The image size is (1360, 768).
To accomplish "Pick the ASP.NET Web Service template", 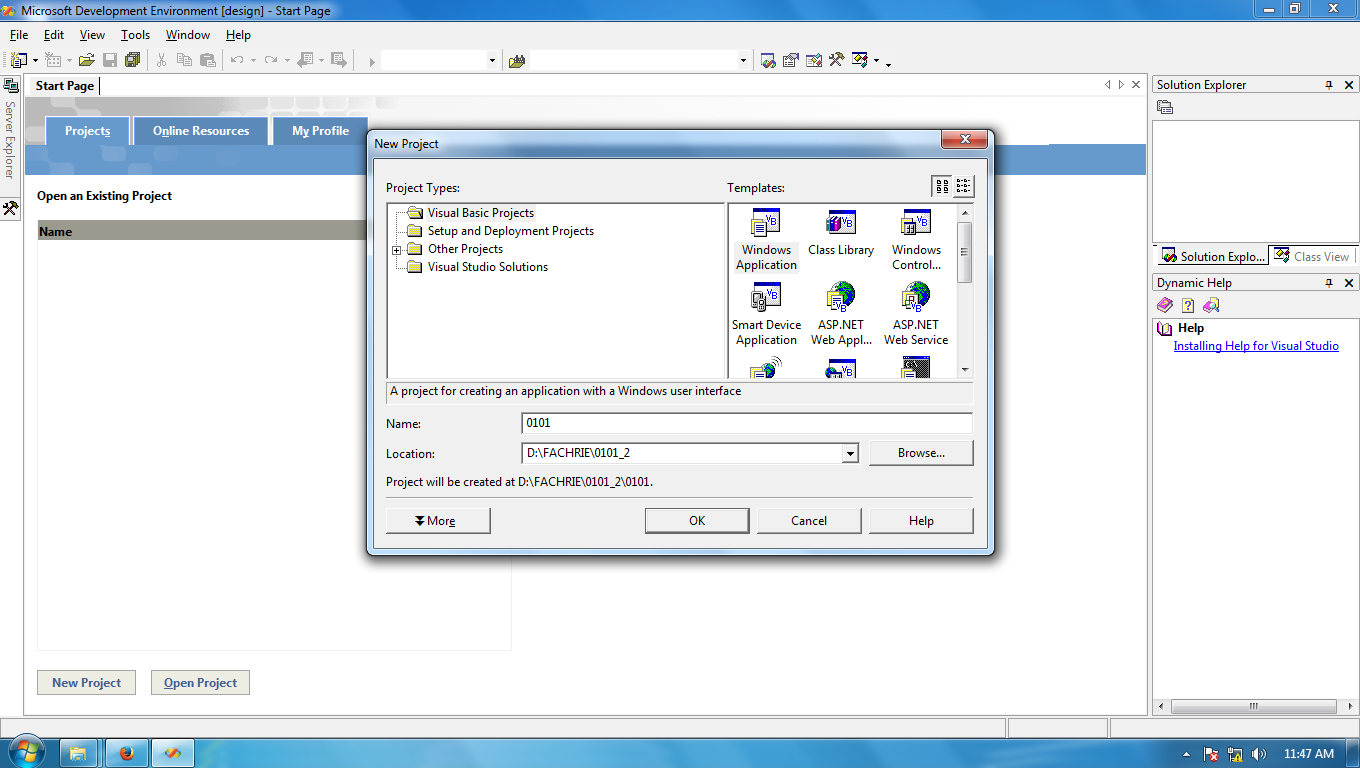I will (x=916, y=315).
